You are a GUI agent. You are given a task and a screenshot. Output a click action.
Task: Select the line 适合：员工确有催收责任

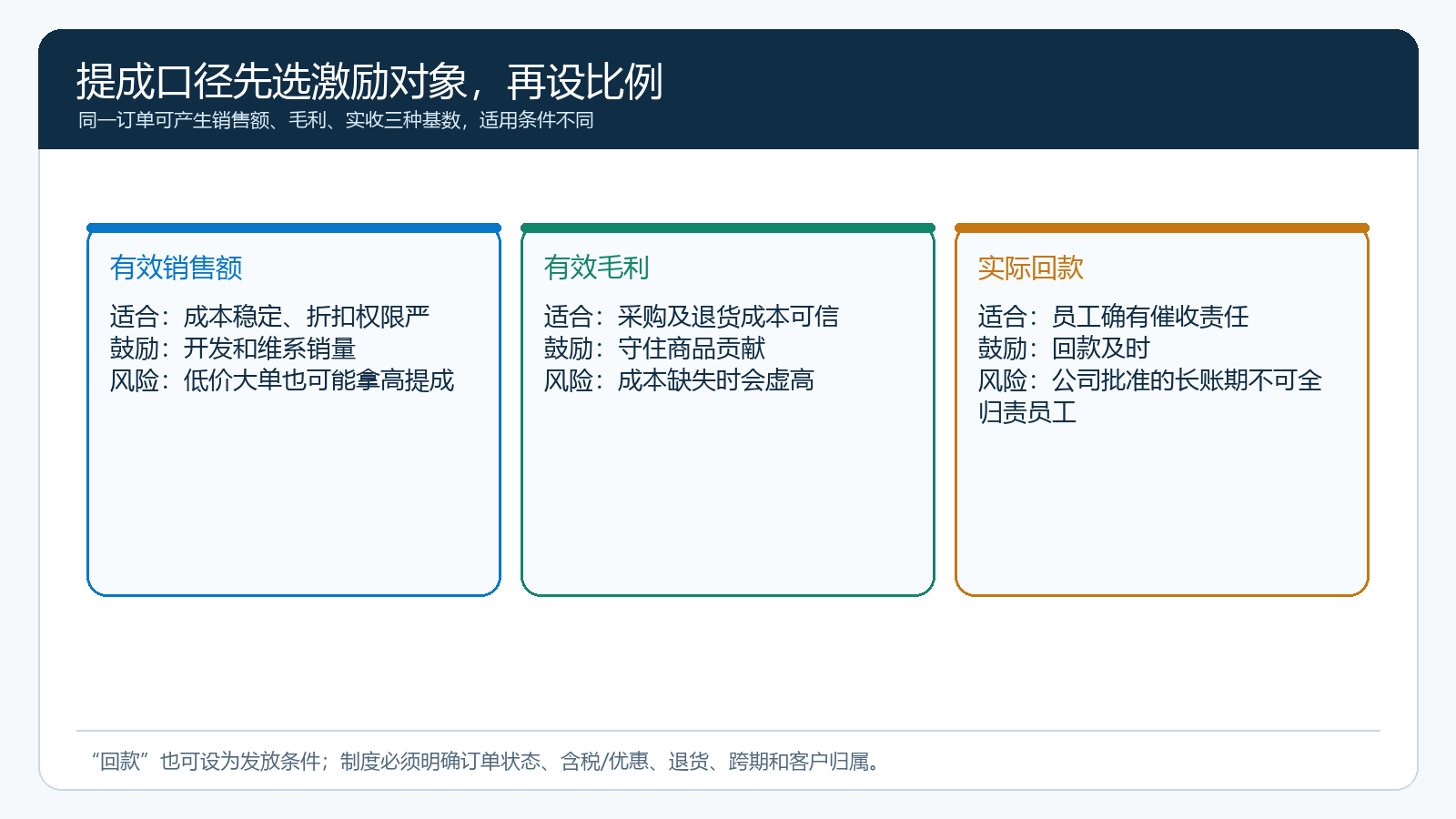pos(1113,317)
